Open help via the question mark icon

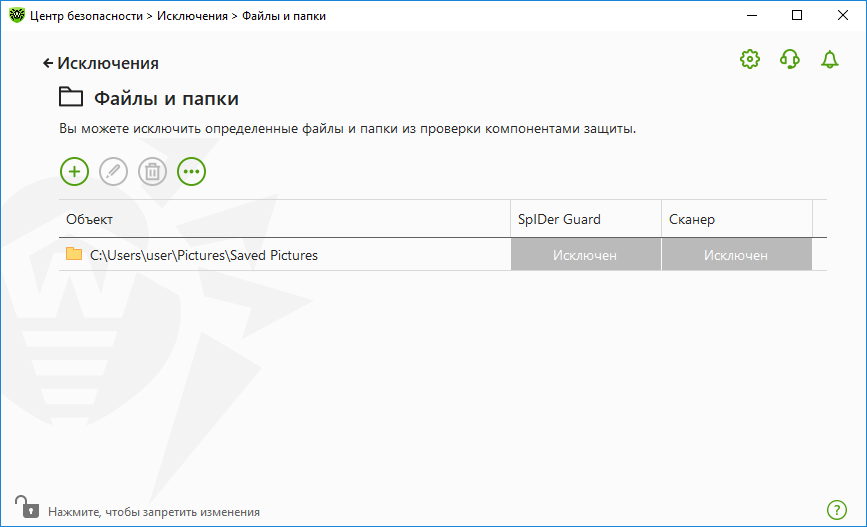point(837,510)
